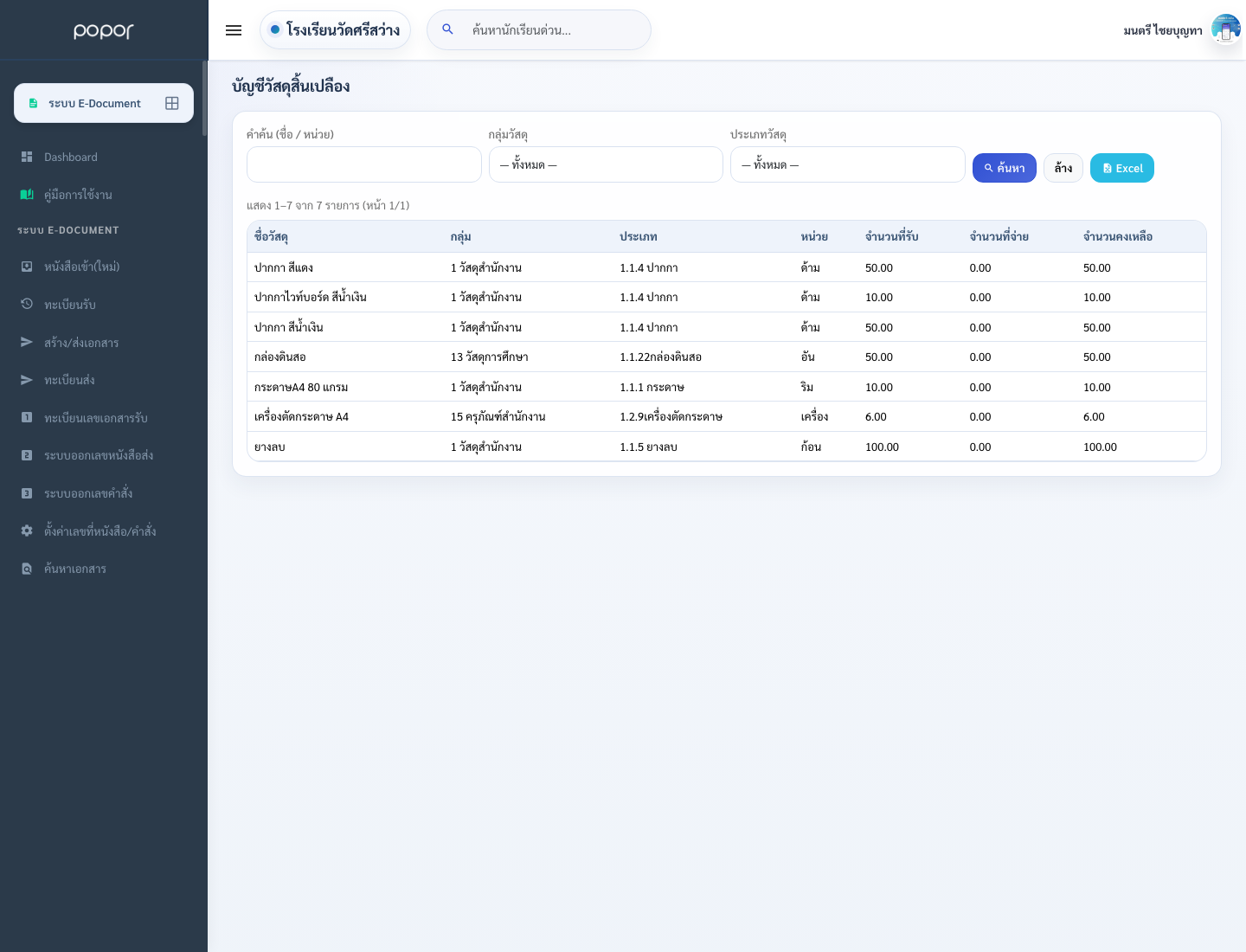Toggle the hamburger menu icon
Viewport: 1246px width, 952px height.
[234, 30]
